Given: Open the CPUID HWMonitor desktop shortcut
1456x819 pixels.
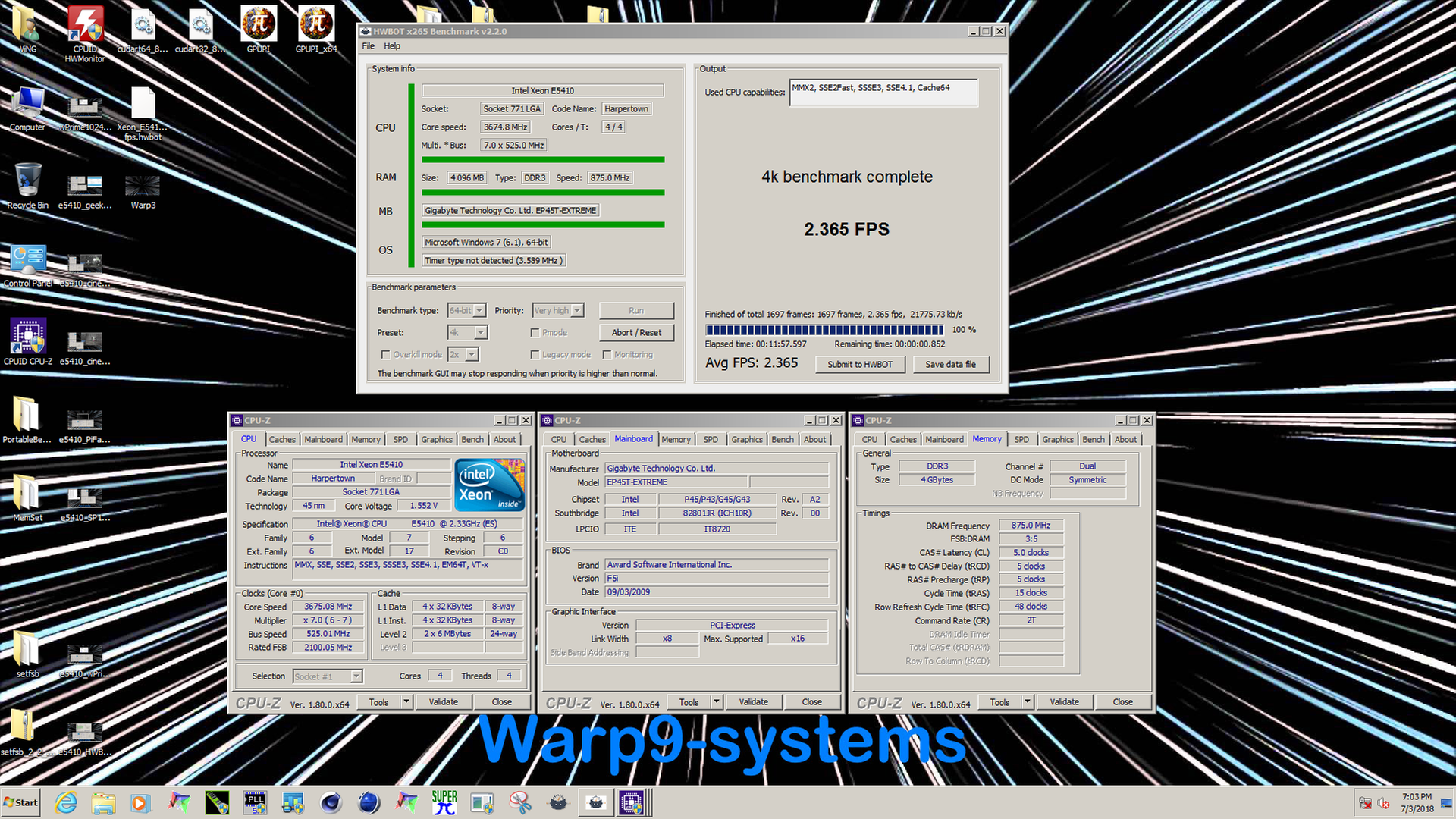Looking at the screenshot, I should 85,34.
